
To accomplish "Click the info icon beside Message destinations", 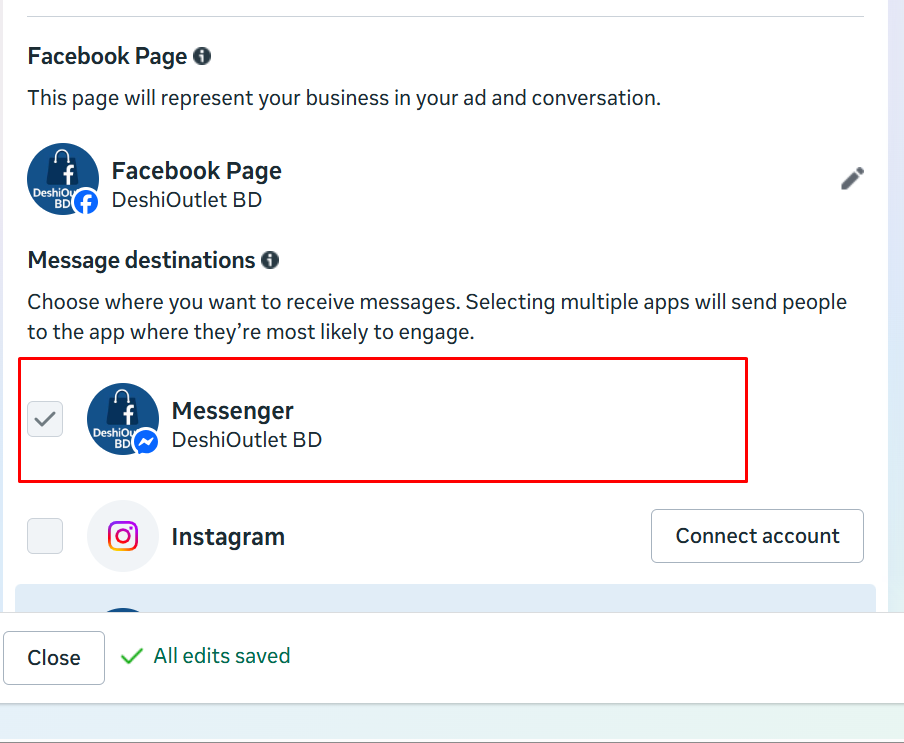I will (x=270, y=261).
